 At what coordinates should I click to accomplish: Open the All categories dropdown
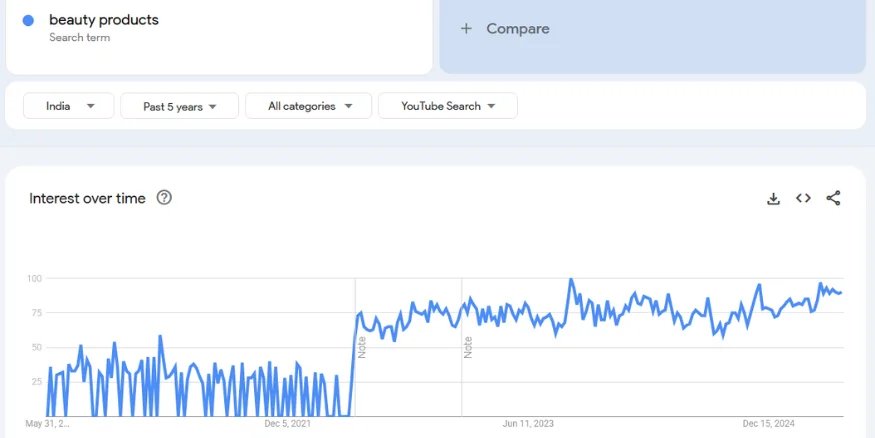point(309,106)
